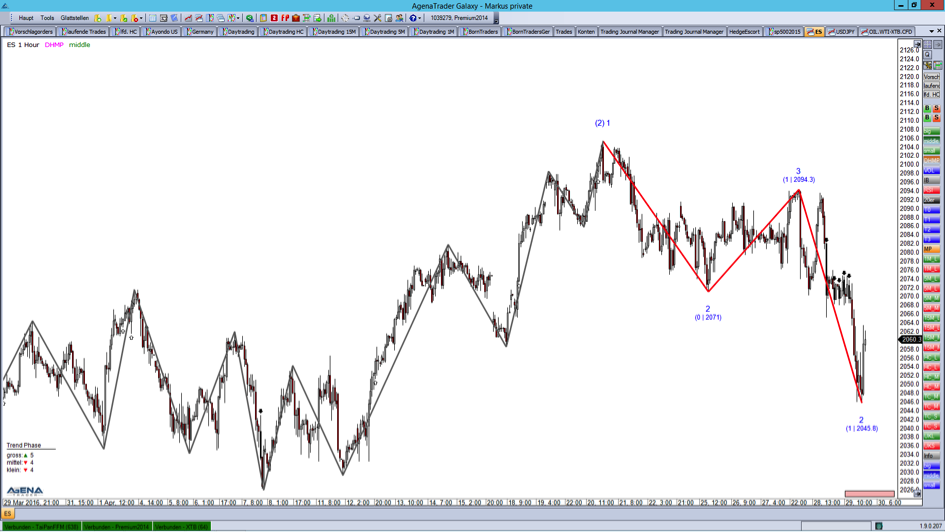Toggle the T0 indicator button

(x=932, y=210)
